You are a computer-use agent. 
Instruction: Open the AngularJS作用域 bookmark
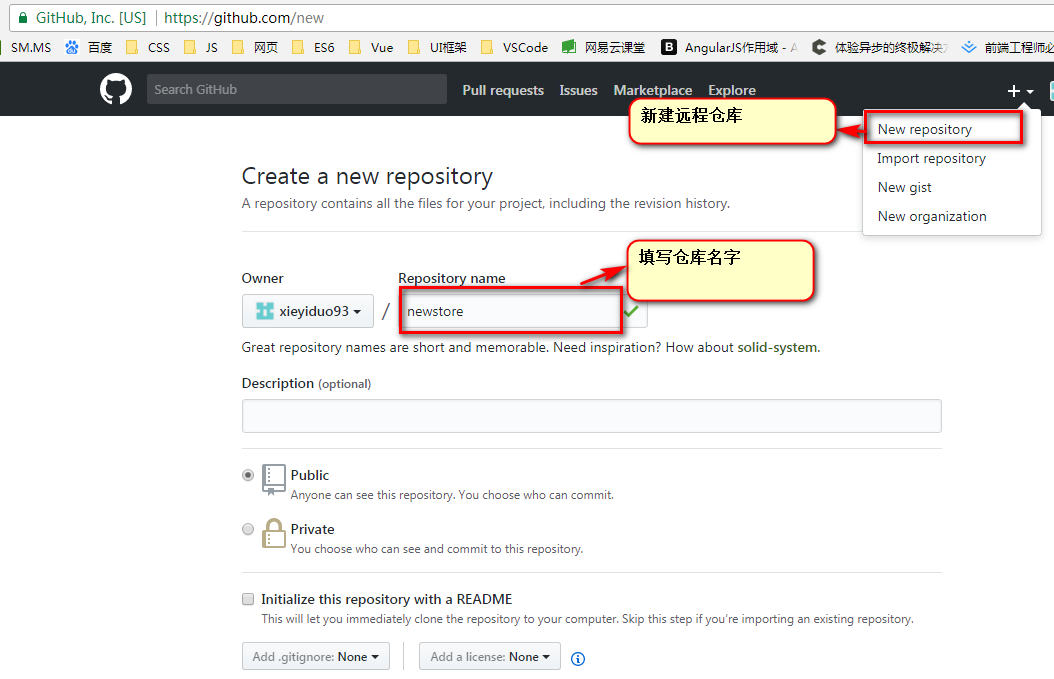729,47
